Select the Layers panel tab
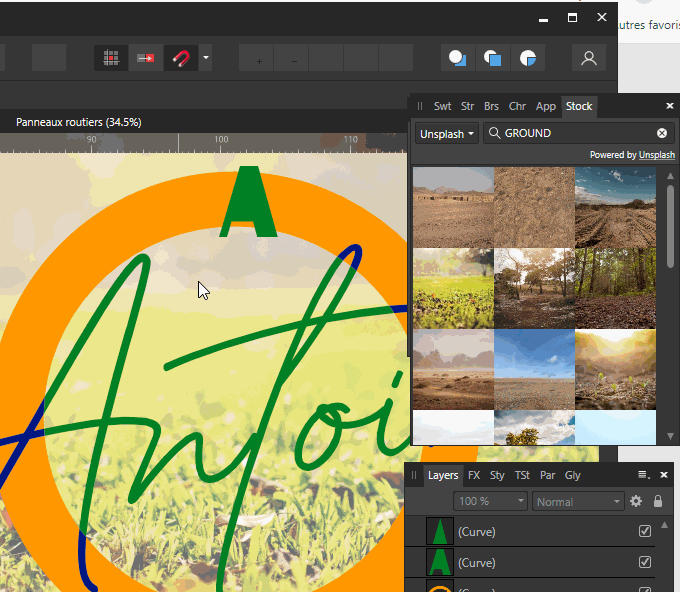 tap(443, 475)
